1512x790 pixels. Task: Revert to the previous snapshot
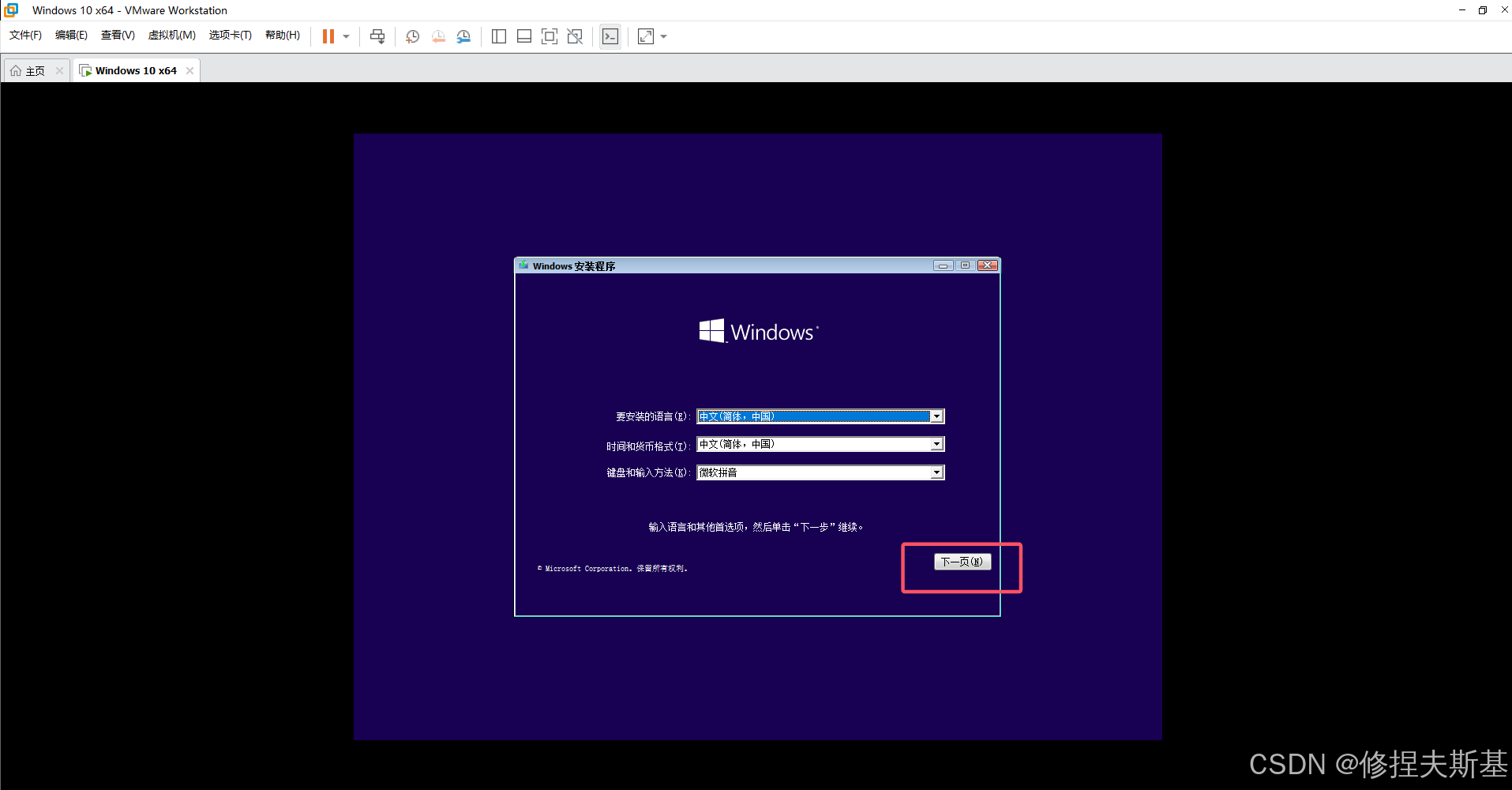[x=438, y=36]
